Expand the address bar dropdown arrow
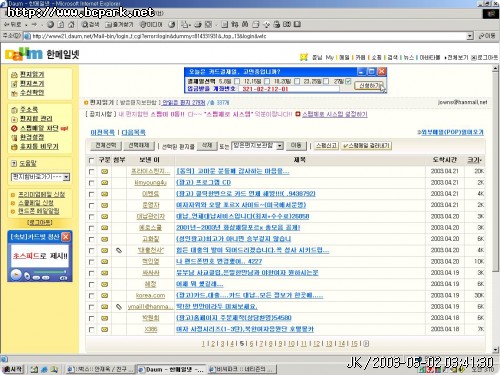This screenshot has width=500, height=375. (x=470, y=36)
